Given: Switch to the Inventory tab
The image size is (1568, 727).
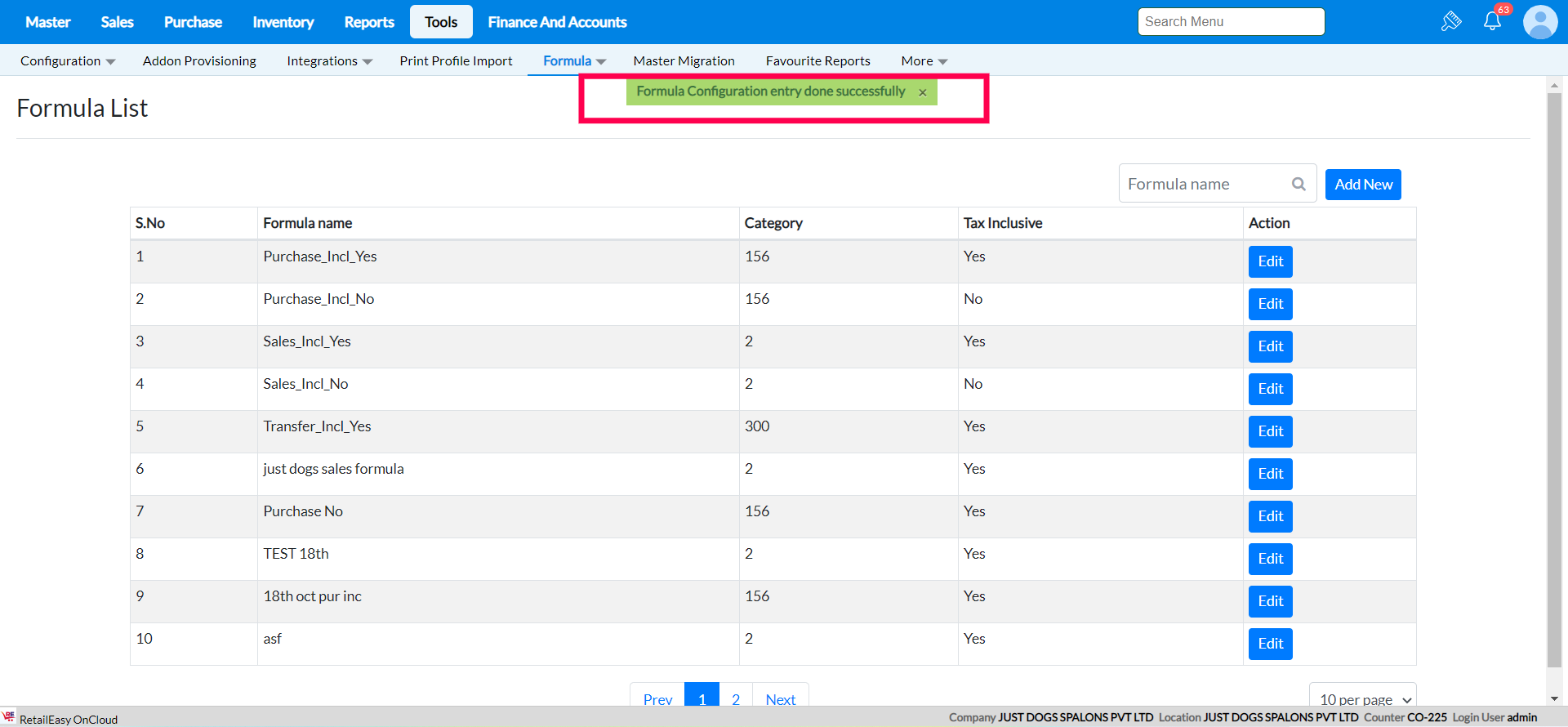Looking at the screenshot, I should point(283,22).
